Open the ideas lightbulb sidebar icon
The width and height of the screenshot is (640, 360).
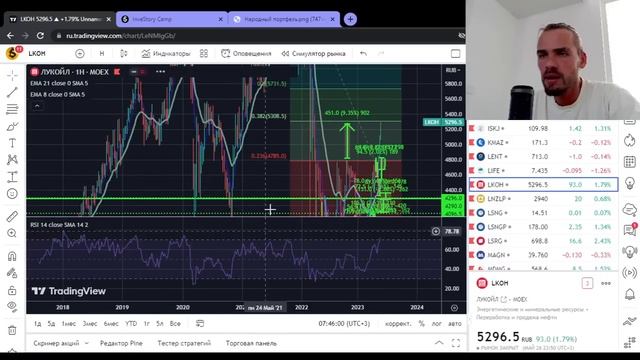(629, 183)
